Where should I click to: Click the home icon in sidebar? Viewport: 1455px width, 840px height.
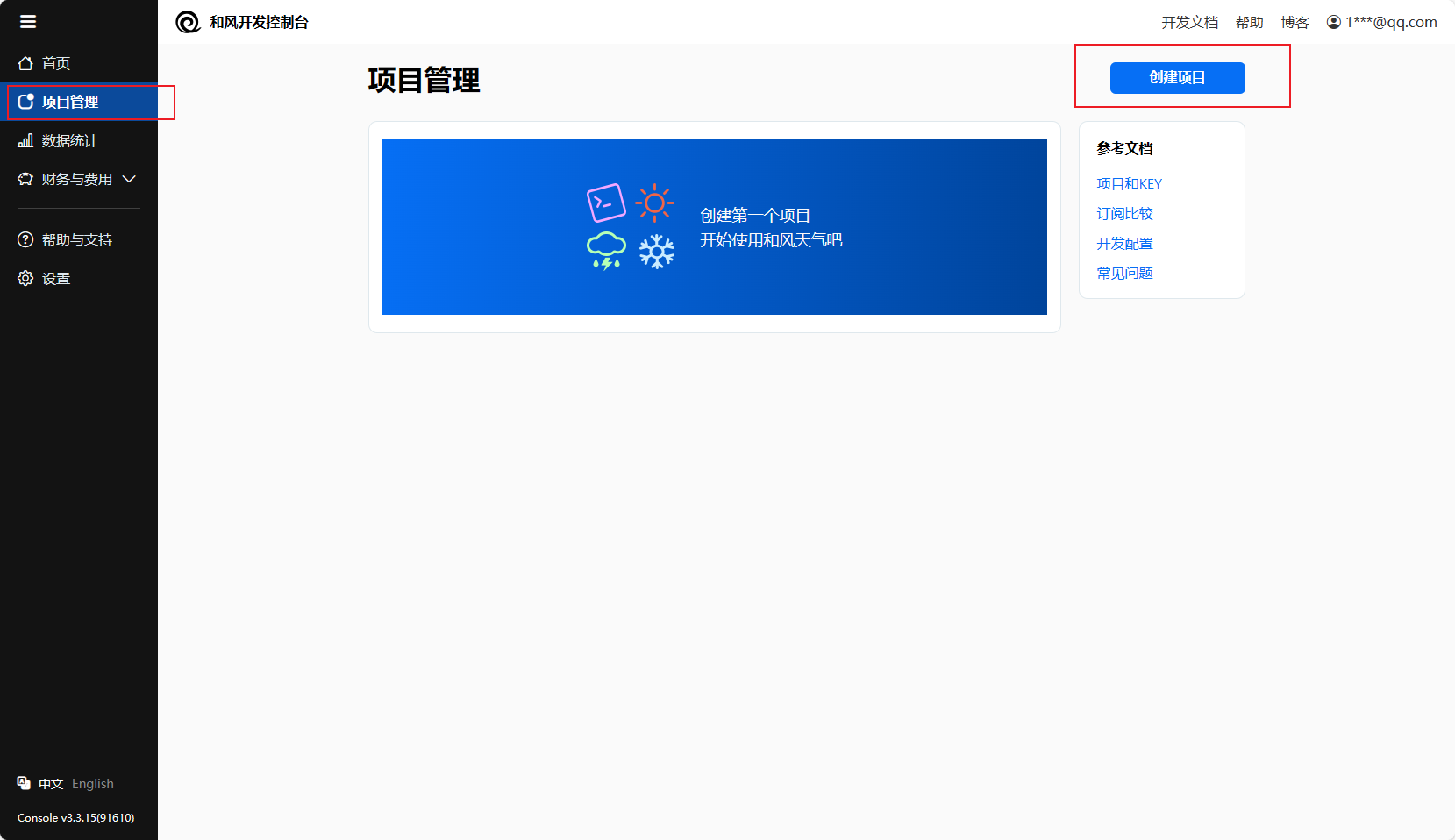click(x=25, y=63)
